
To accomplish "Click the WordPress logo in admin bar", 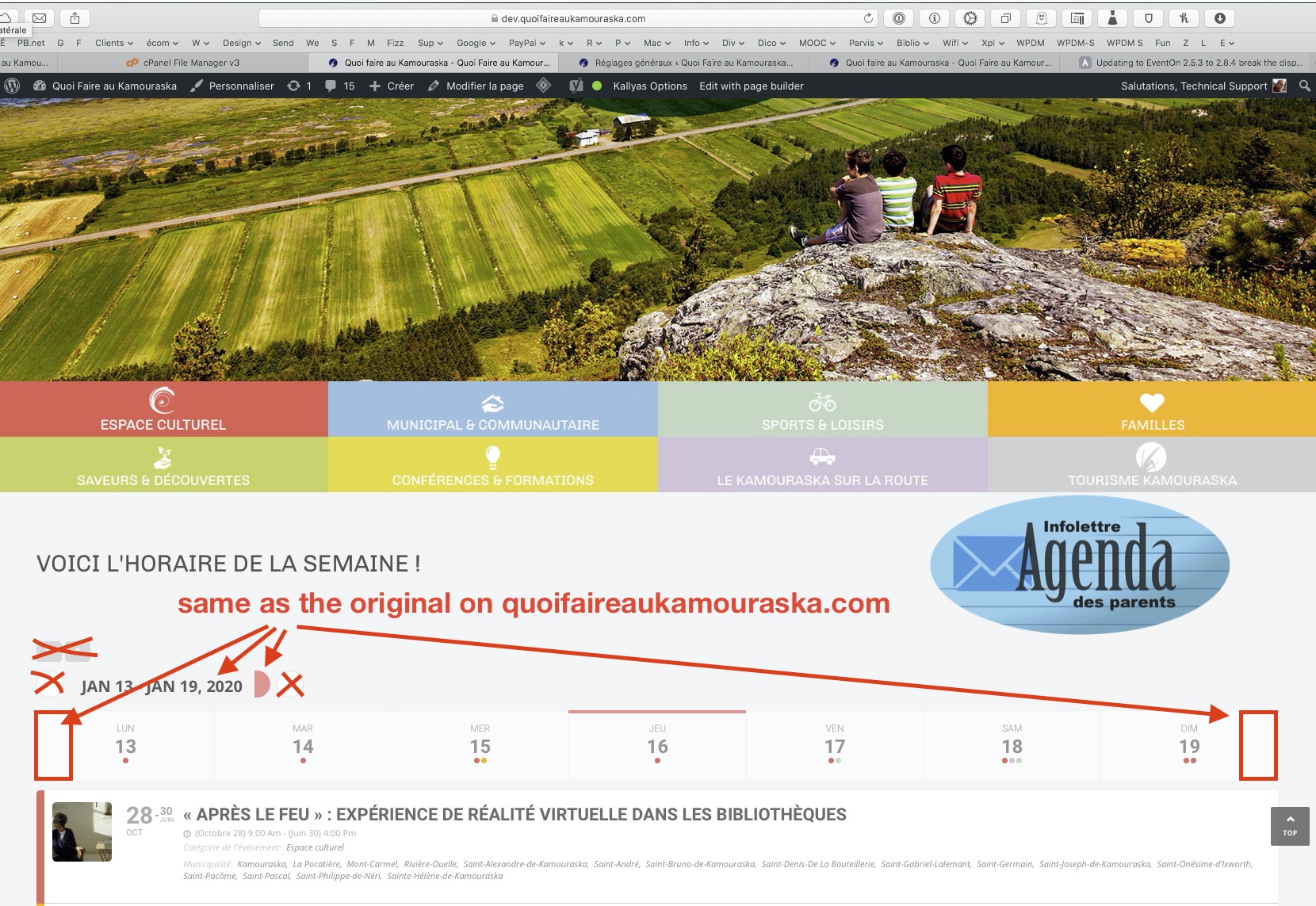I will (12, 86).
